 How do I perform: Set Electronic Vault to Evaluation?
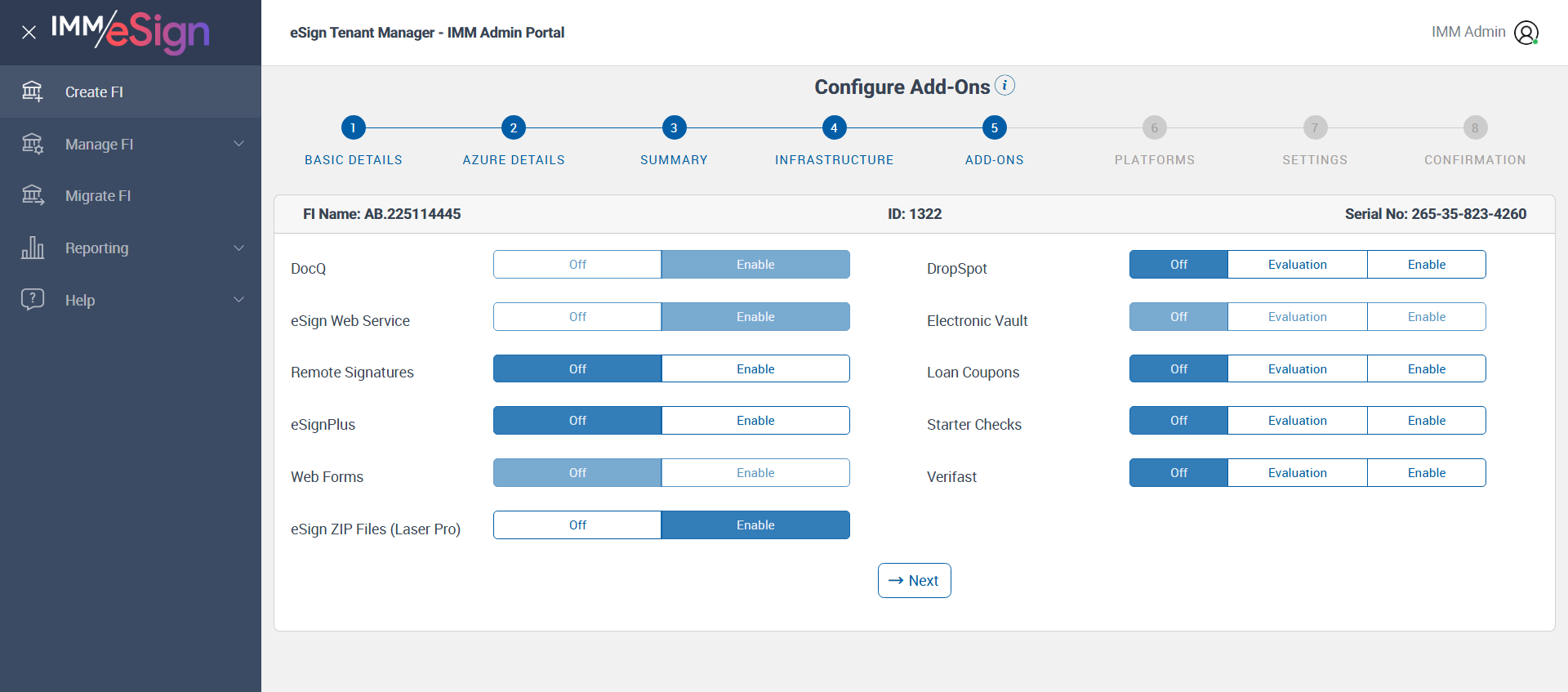pyautogui.click(x=1298, y=317)
